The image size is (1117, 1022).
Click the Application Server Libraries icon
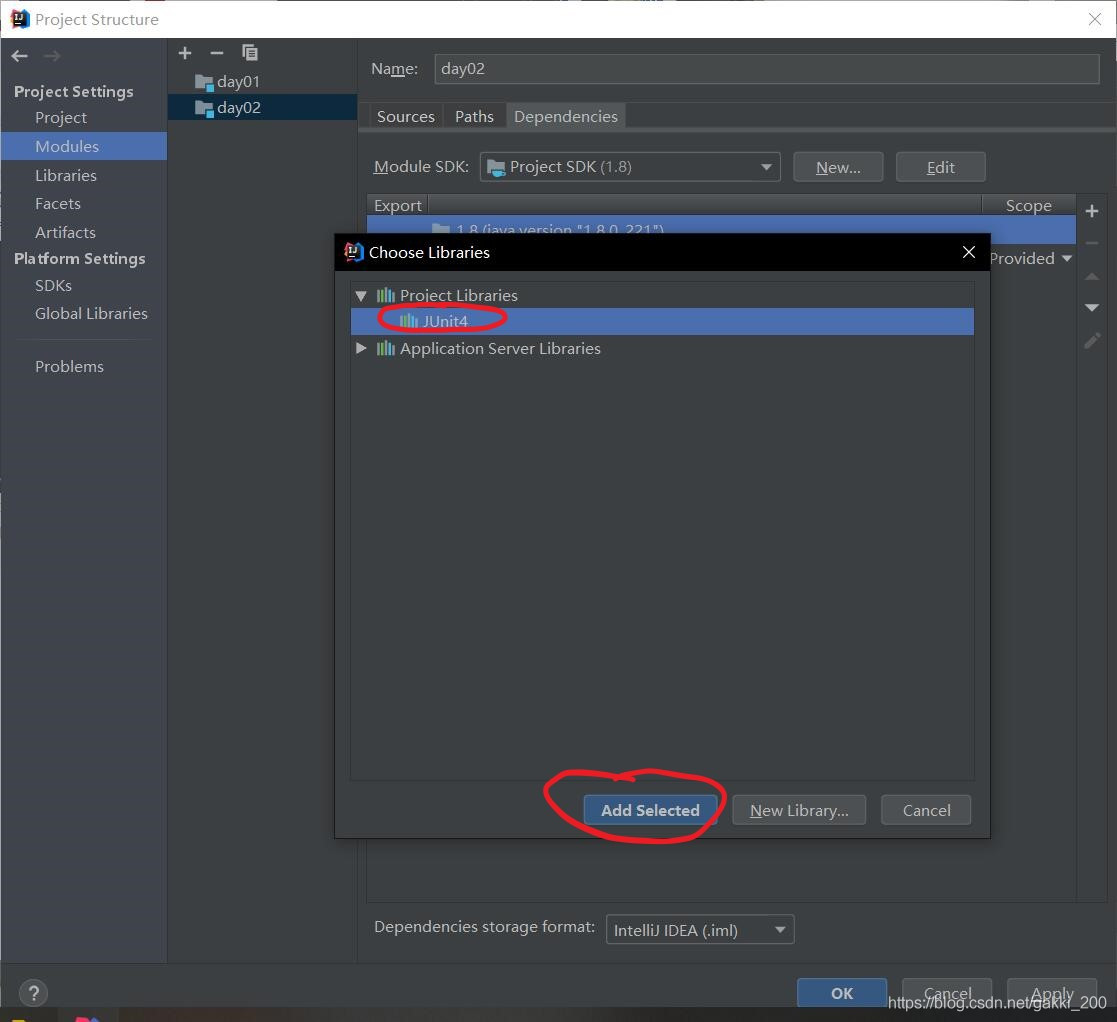click(385, 348)
